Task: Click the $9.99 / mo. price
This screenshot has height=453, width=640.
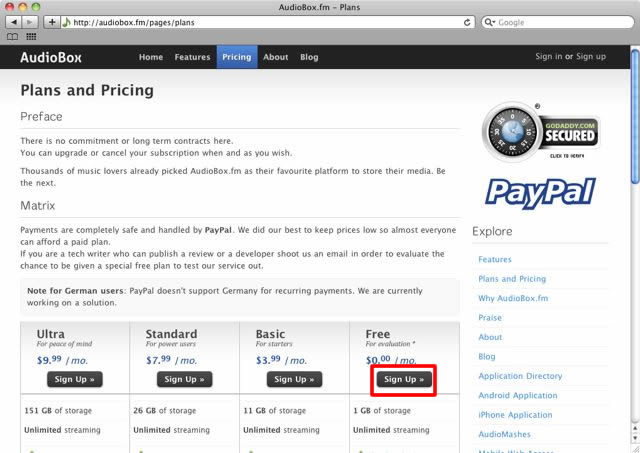Action: (62, 360)
